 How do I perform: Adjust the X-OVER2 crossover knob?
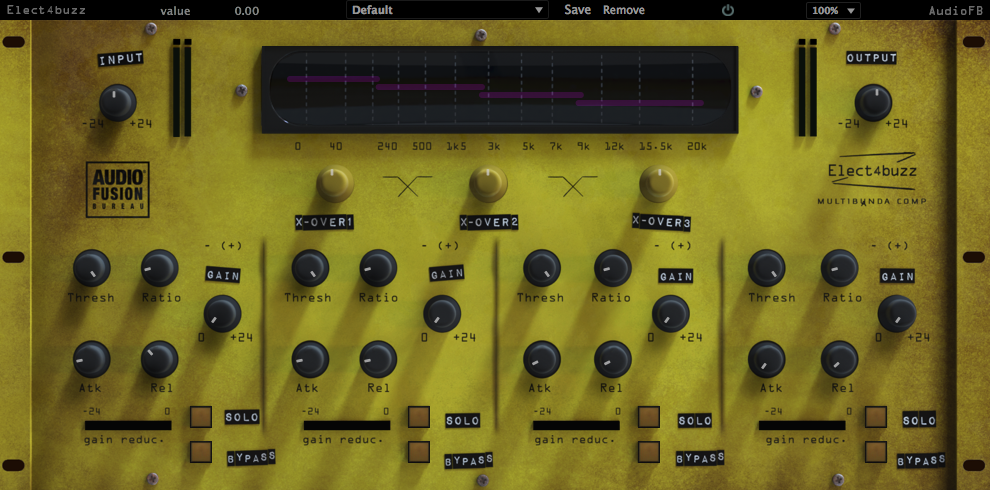488,184
